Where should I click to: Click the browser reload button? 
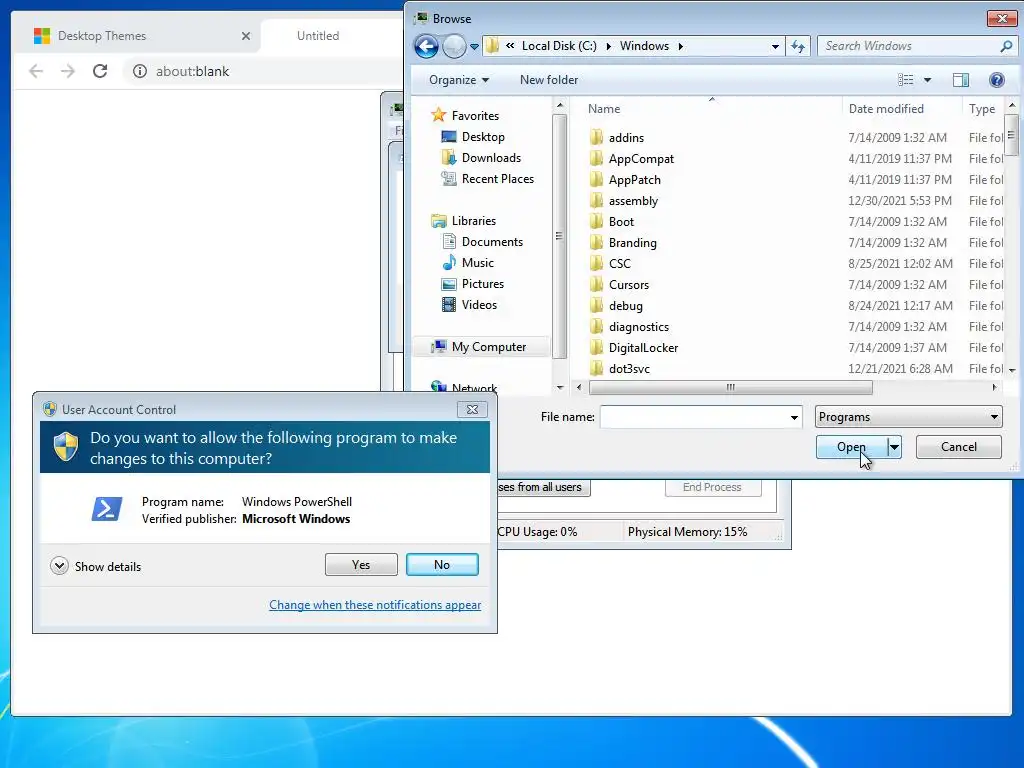click(x=100, y=71)
